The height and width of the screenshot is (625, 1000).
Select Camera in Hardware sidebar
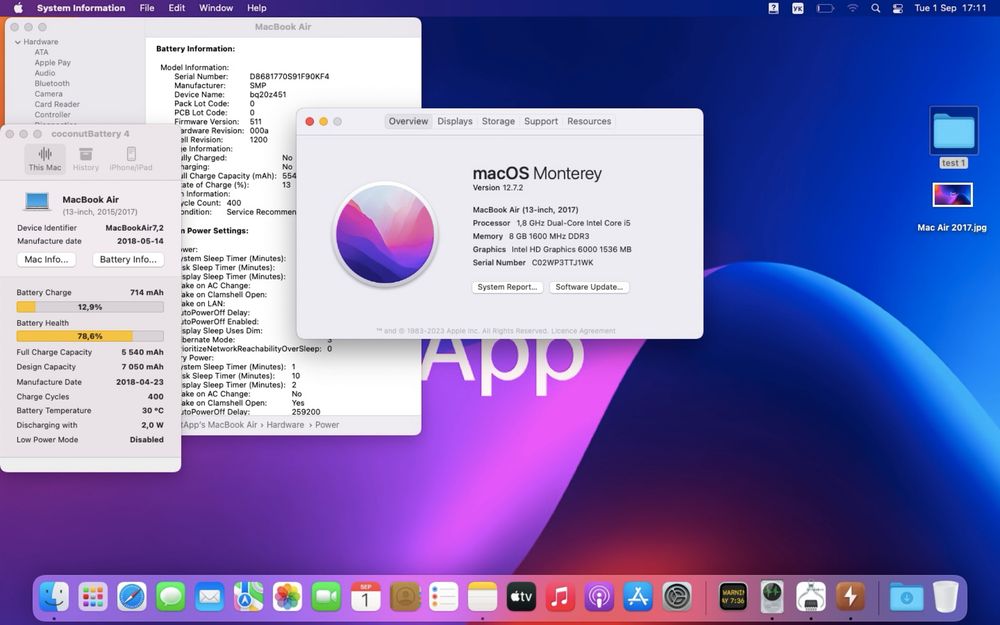tap(48, 94)
